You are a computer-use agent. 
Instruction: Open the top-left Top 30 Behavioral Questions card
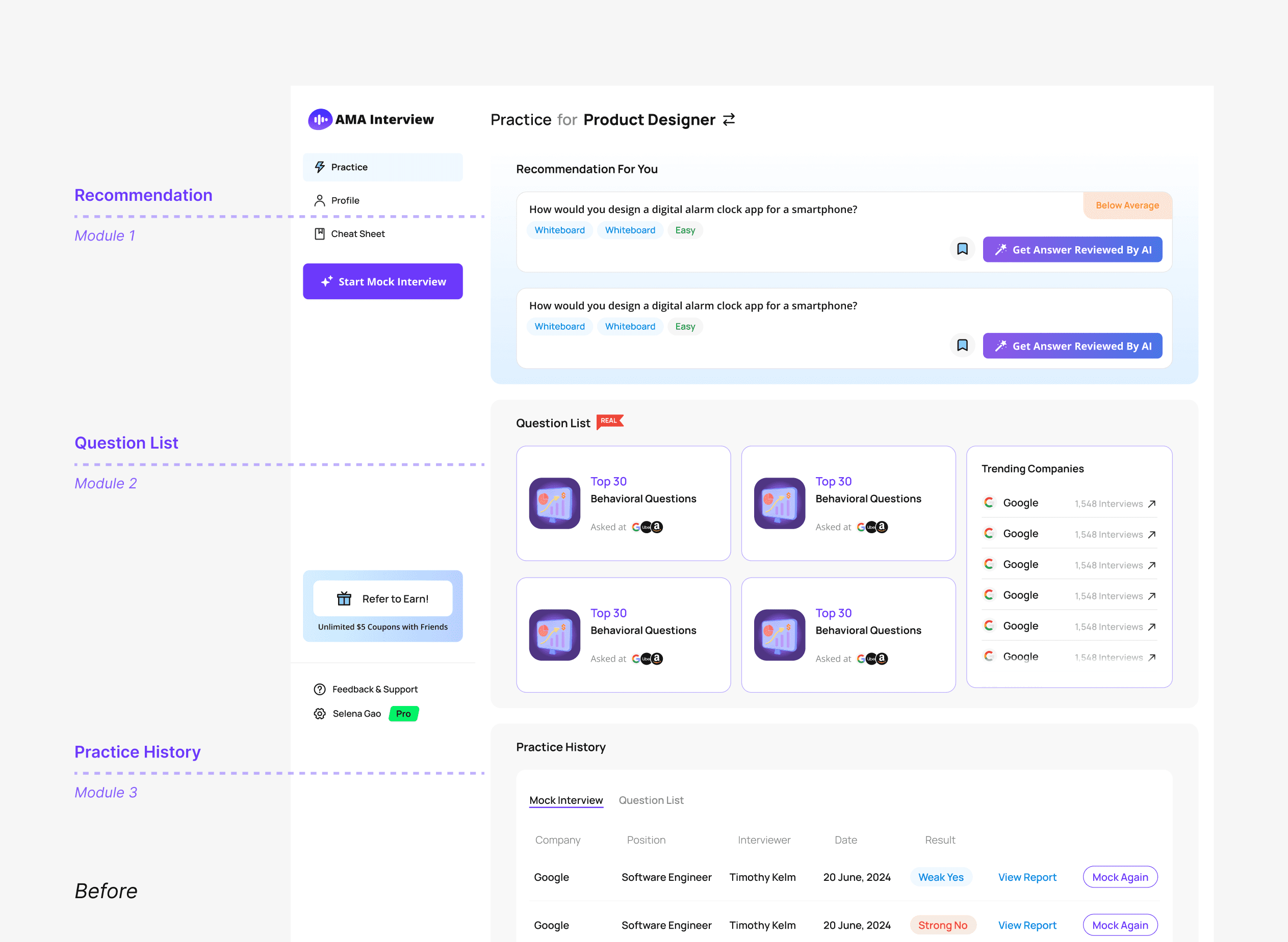pos(623,503)
